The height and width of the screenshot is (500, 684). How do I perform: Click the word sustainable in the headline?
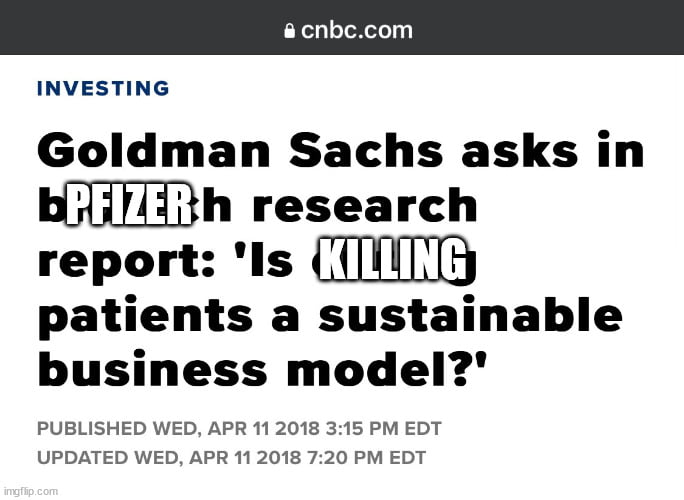470,314
